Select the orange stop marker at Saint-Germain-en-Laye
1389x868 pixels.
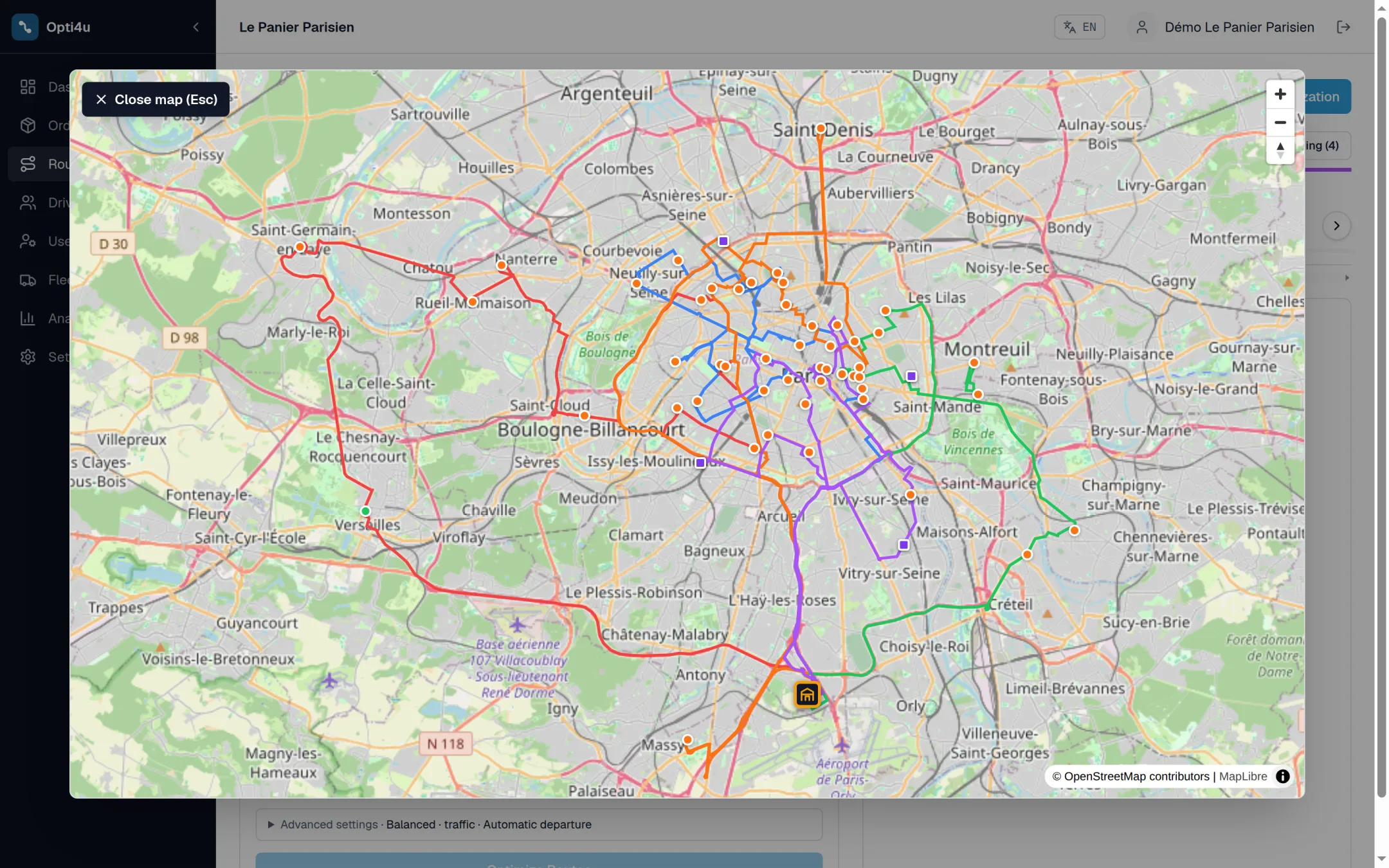[300, 247]
